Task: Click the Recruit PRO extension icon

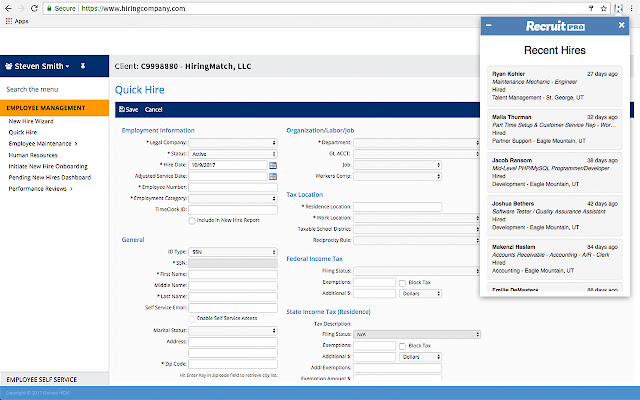Action: click(x=620, y=7)
